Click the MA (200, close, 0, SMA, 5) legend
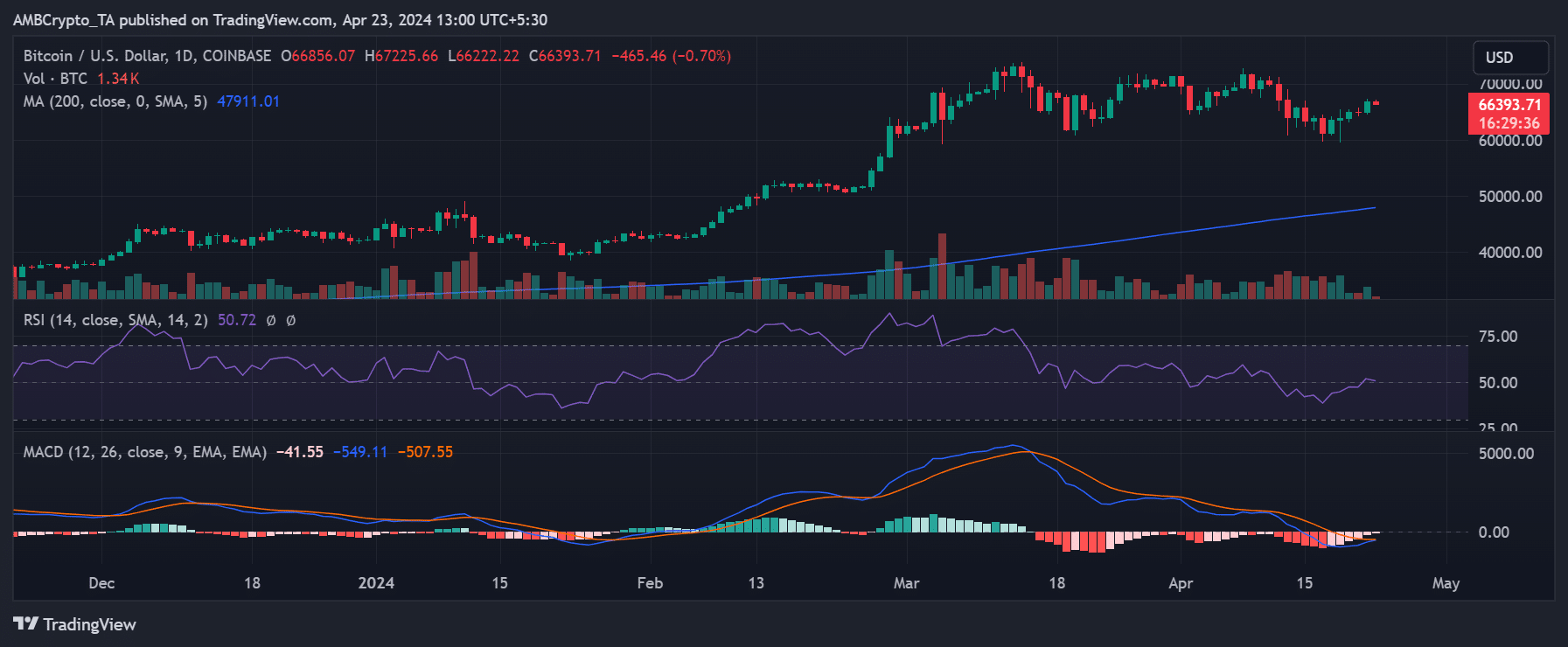1568x647 pixels. (x=115, y=101)
